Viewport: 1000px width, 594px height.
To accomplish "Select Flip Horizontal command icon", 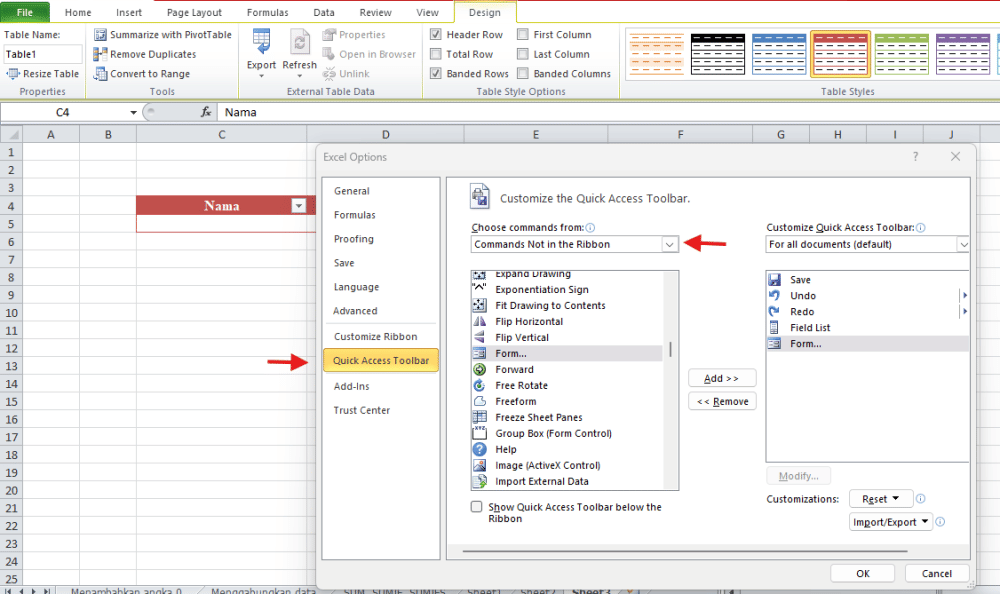I will pyautogui.click(x=479, y=321).
